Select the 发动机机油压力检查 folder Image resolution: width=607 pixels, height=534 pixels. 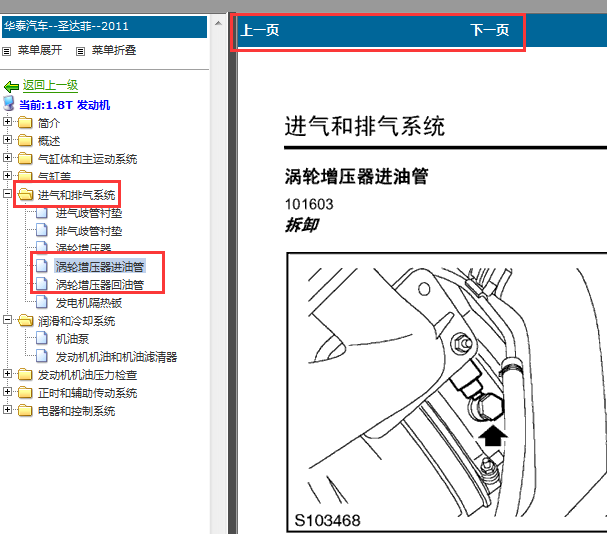tap(87, 375)
